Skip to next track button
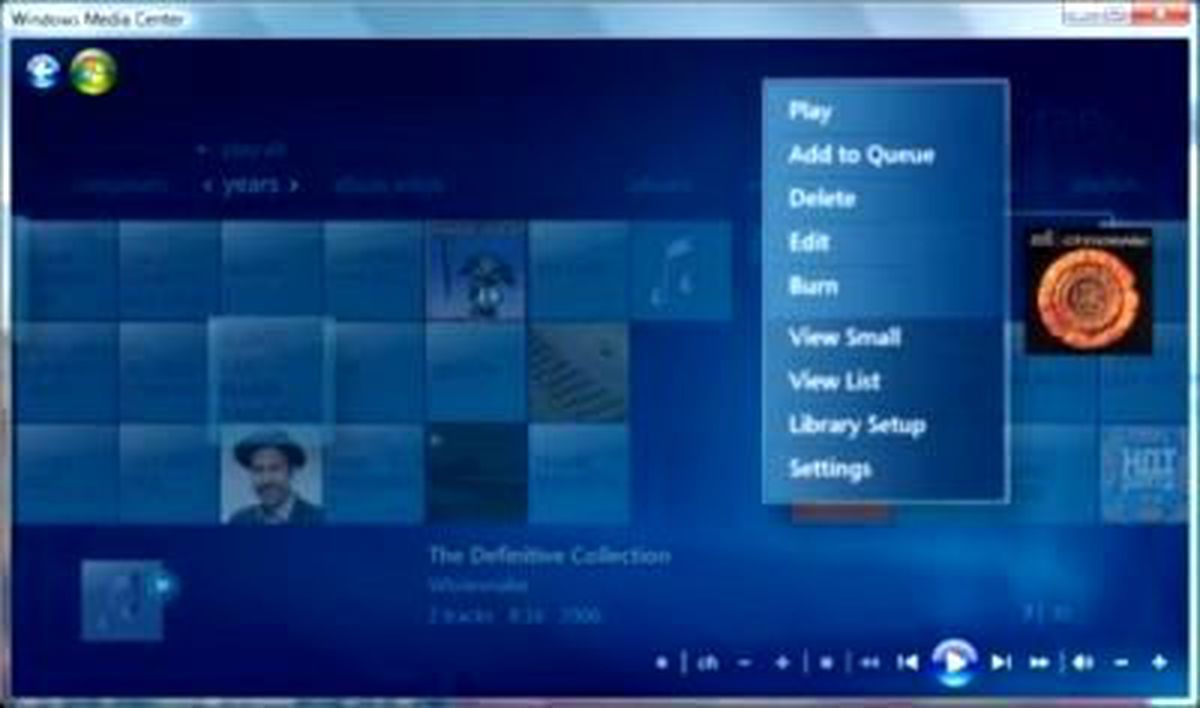1200x708 pixels. click(1000, 662)
